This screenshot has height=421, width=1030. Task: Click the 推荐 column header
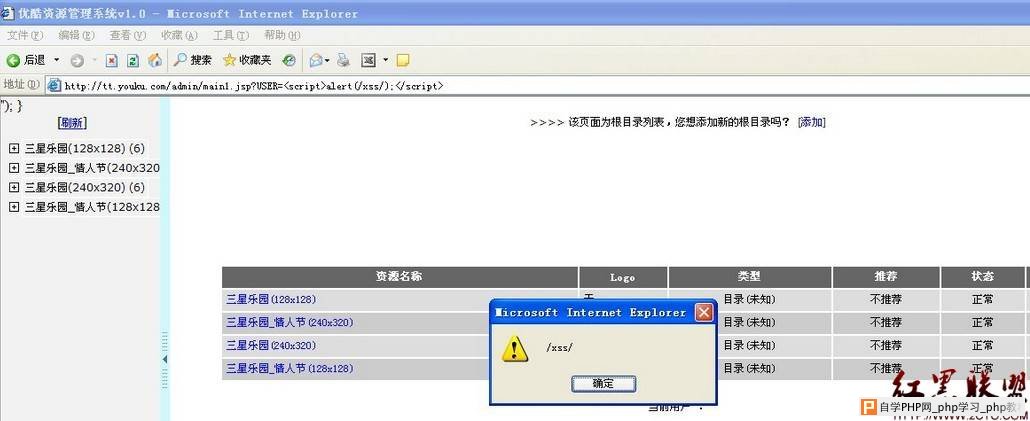(886, 277)
